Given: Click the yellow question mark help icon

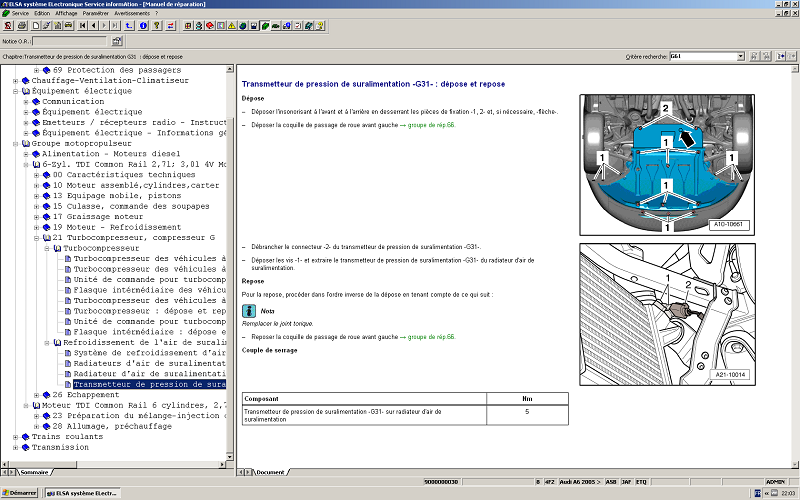Looking at the screenshot, I should 157,26.
